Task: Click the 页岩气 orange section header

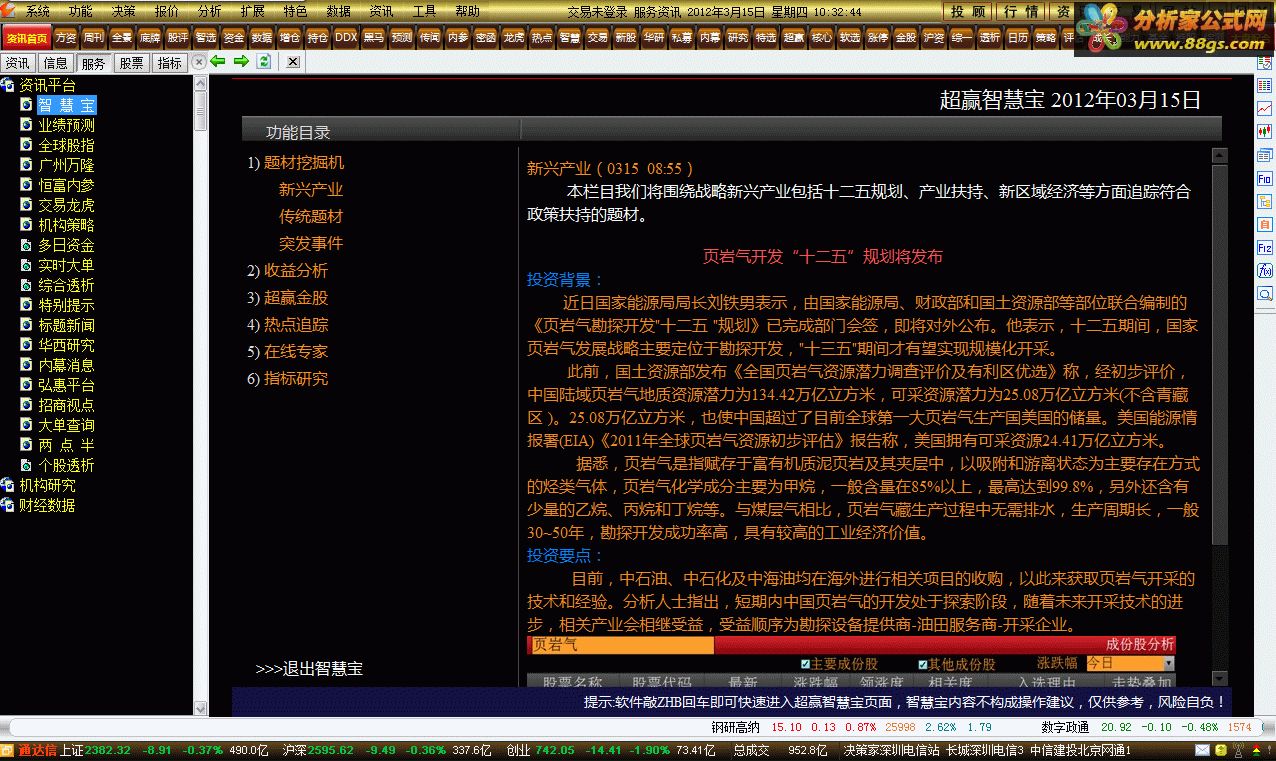Action: tap(621, 645)
